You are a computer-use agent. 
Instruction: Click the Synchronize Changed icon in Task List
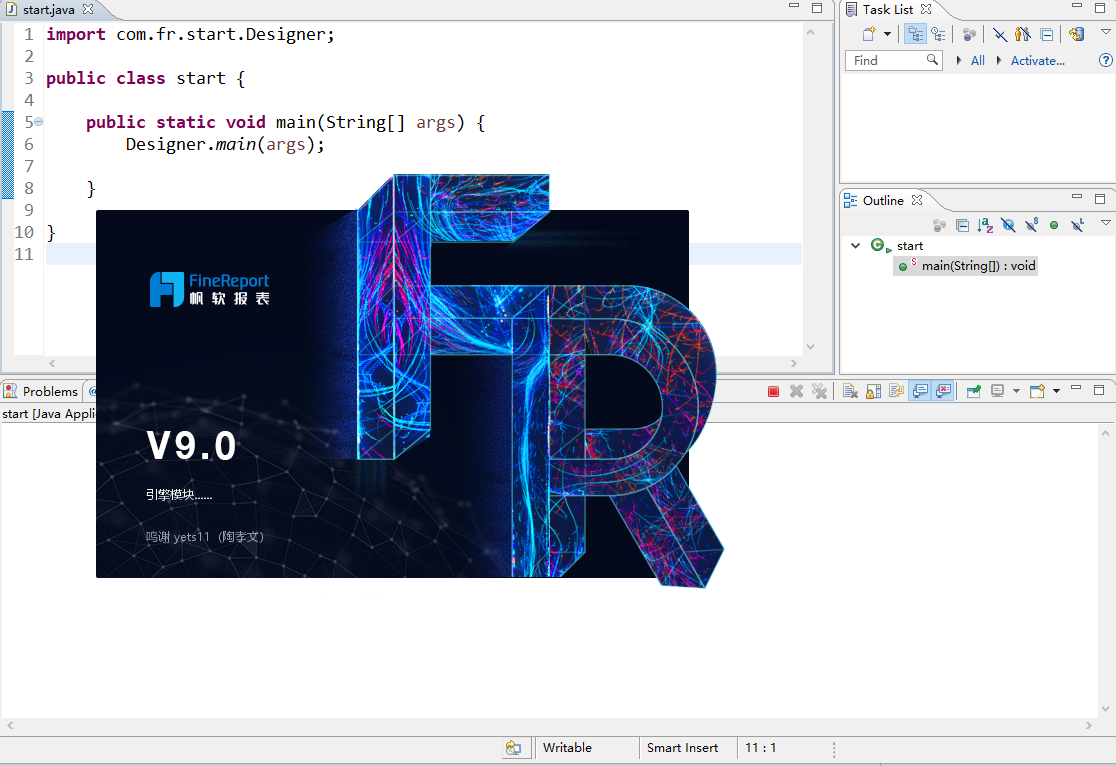click(1076, 34)
